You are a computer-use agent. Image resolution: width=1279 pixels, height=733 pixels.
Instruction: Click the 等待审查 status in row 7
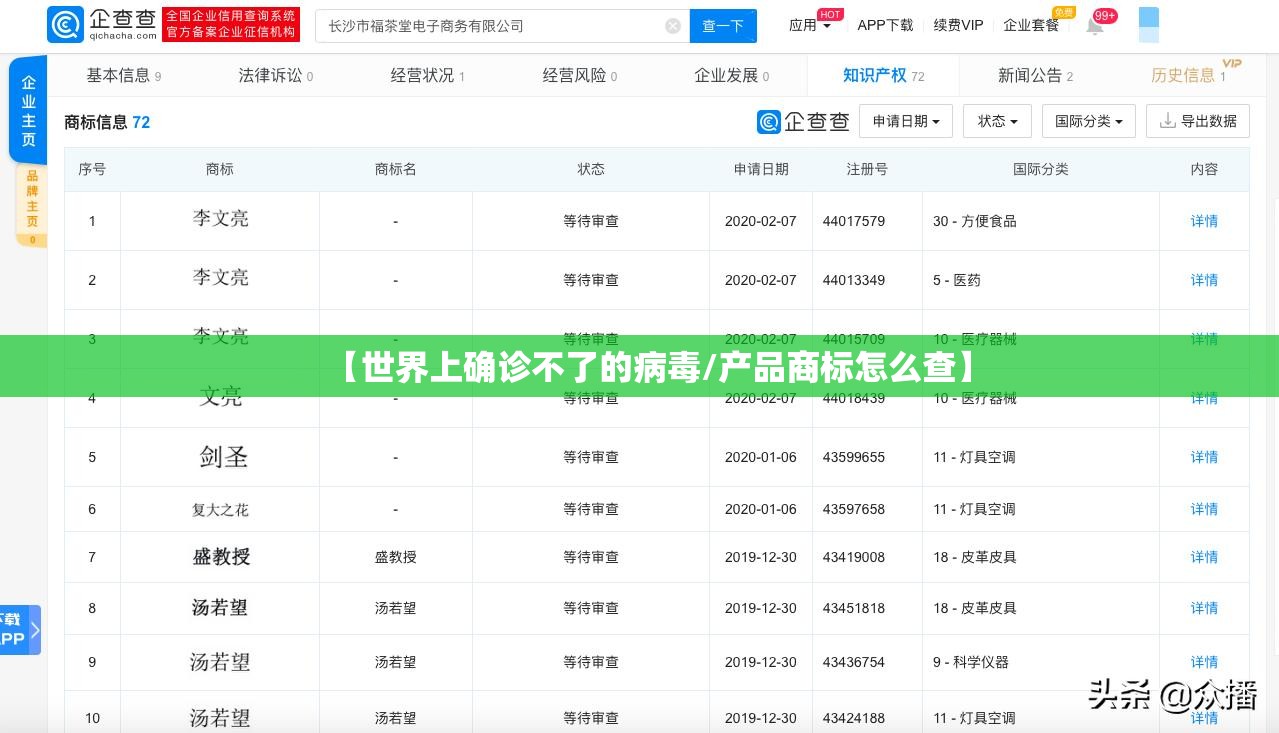coord(591,557)
